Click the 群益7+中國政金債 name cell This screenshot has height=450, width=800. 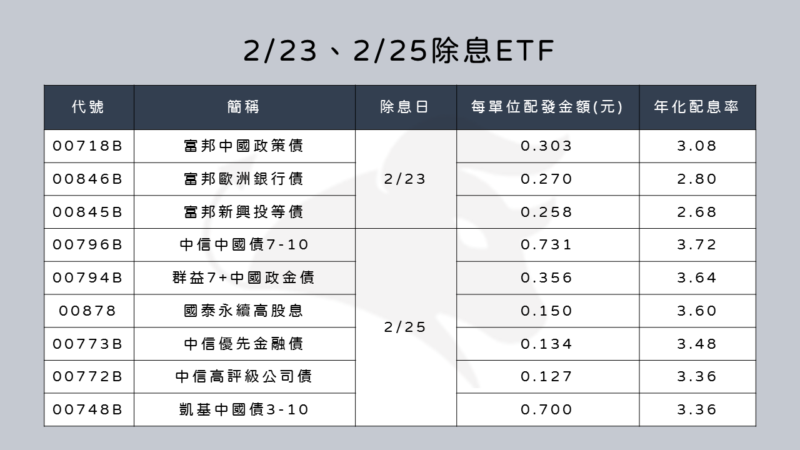tap(244, 278)
